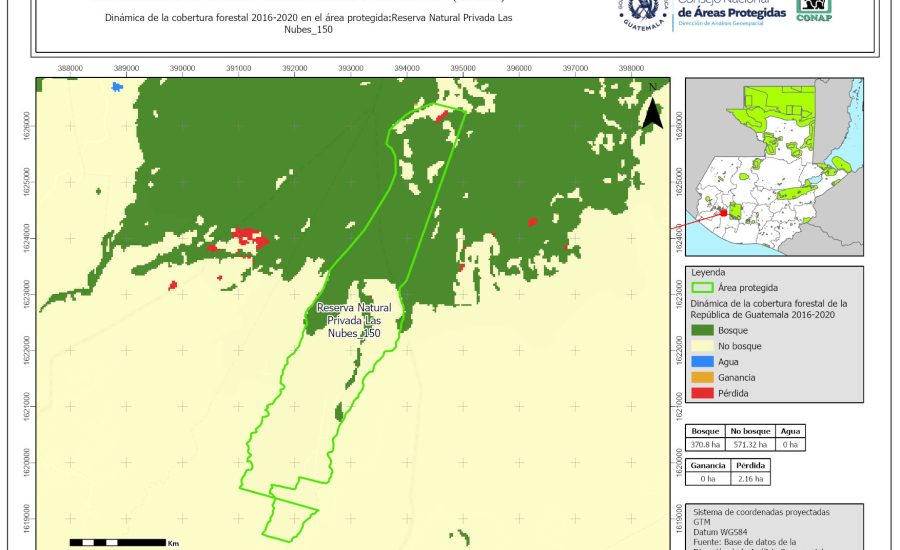Screen dimensions: 900x550
Task: Select the Agua blue legend swatch
Action: pos(702,361)
